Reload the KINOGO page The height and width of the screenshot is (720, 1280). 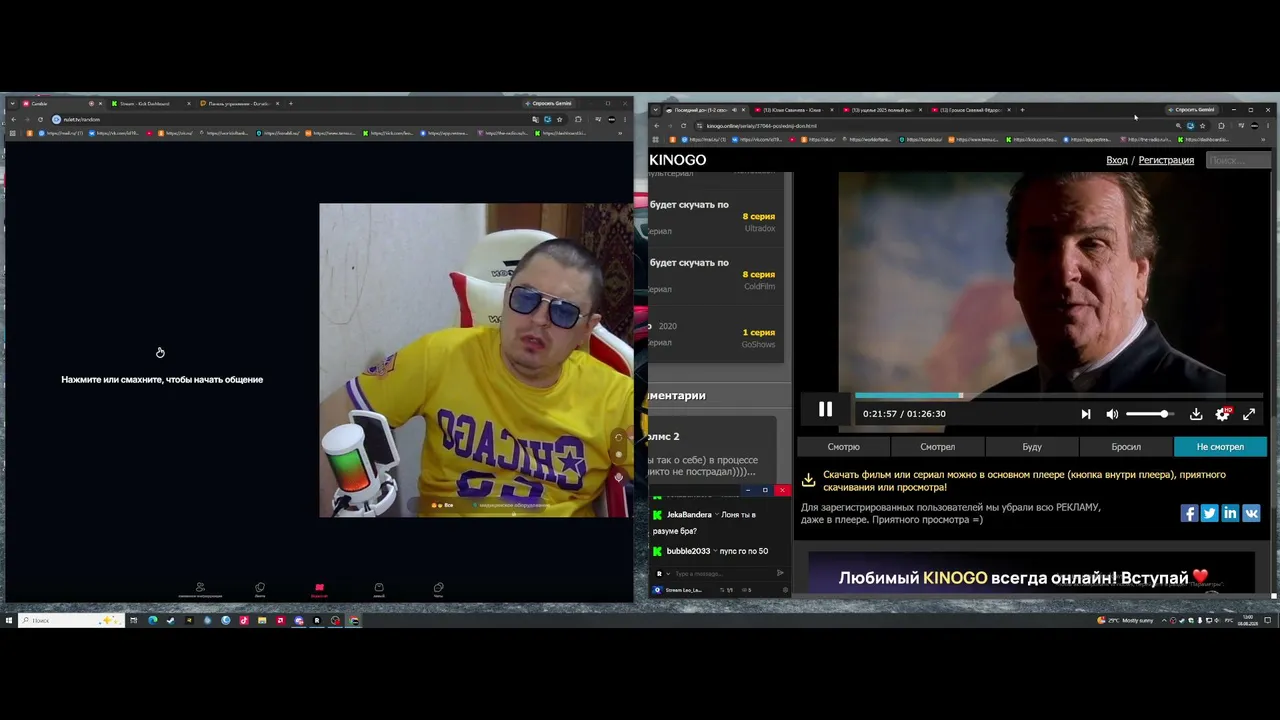pos(683,126)
